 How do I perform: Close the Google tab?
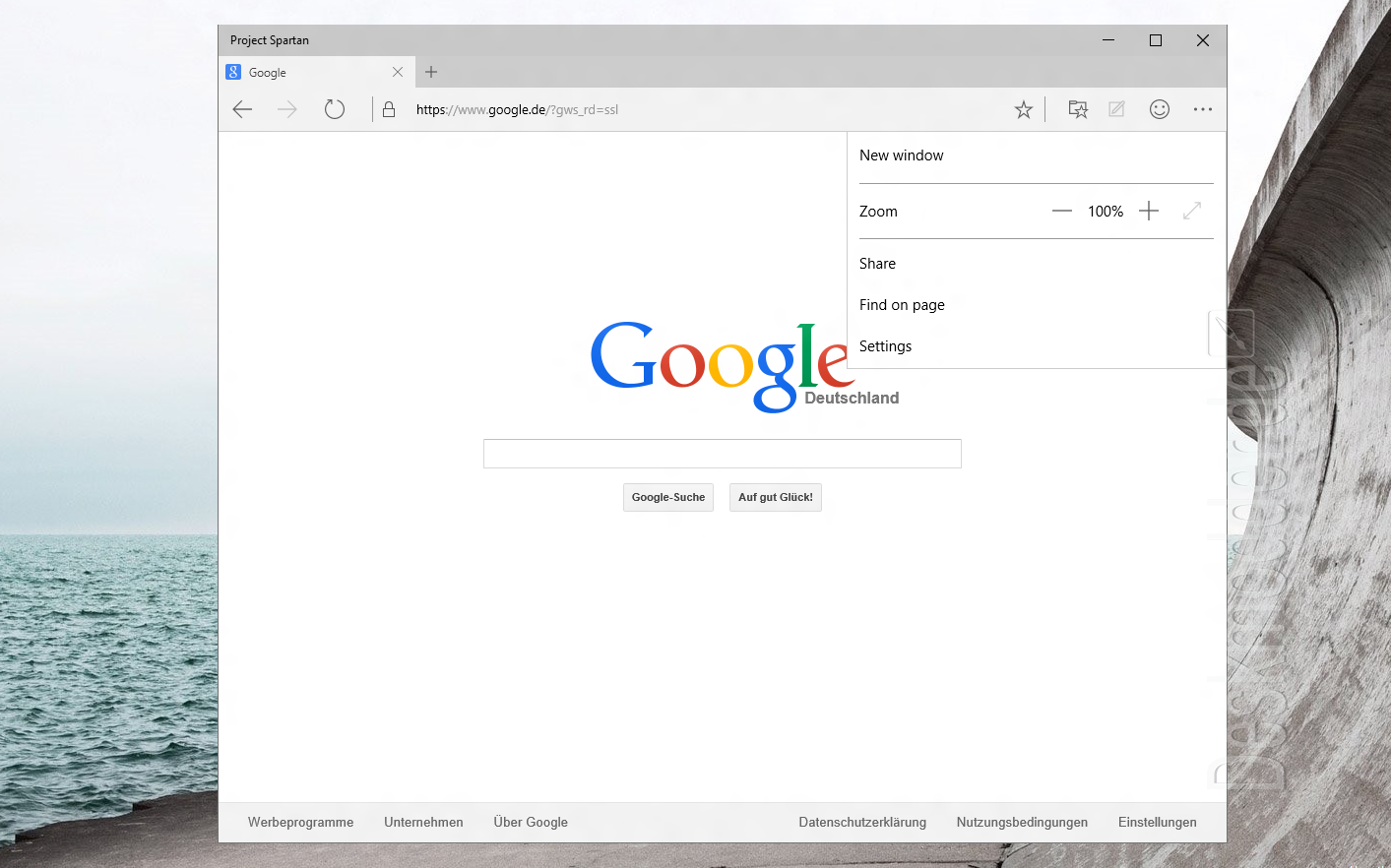[398, 72]
